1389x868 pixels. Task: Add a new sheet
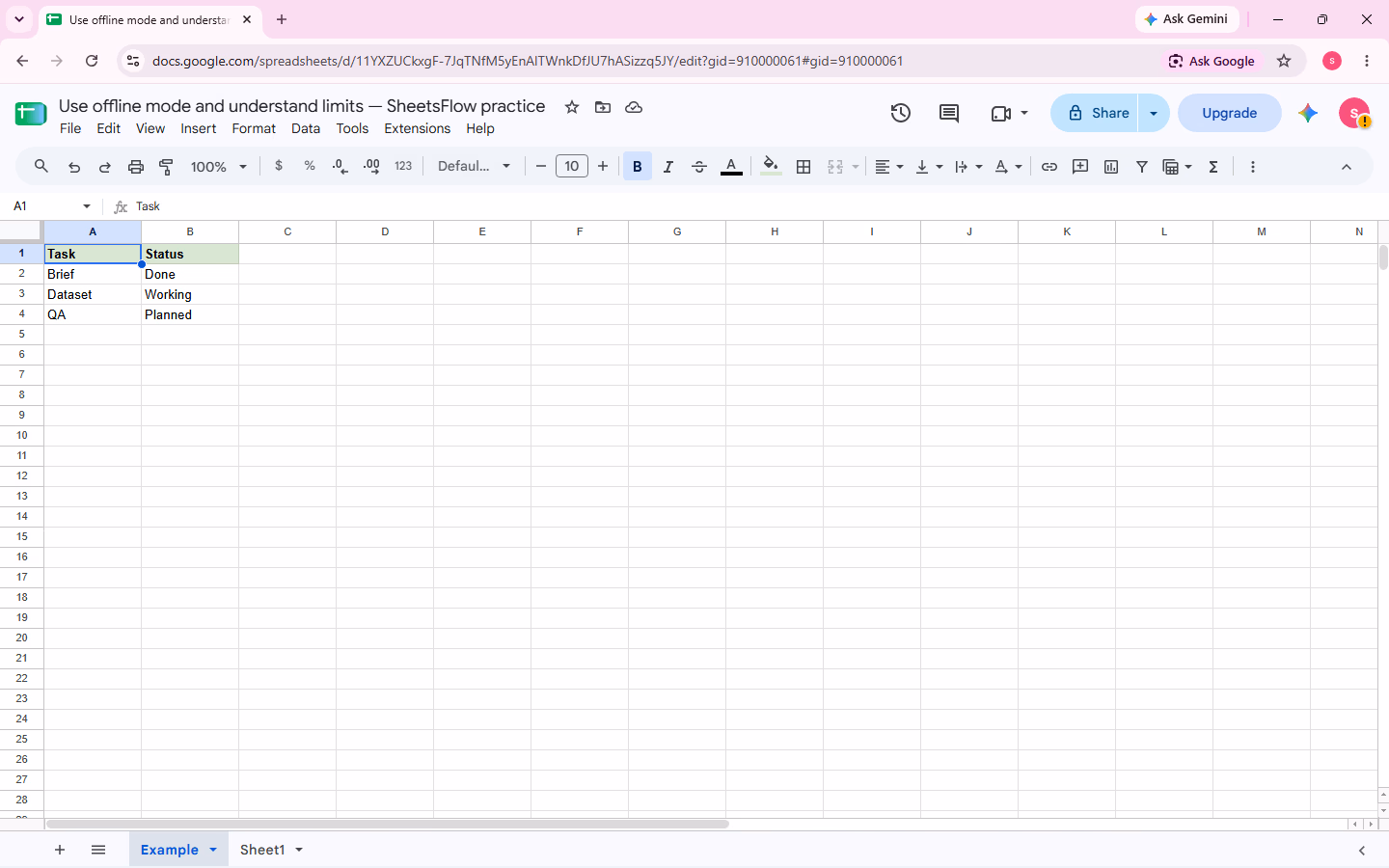point(60,850)
